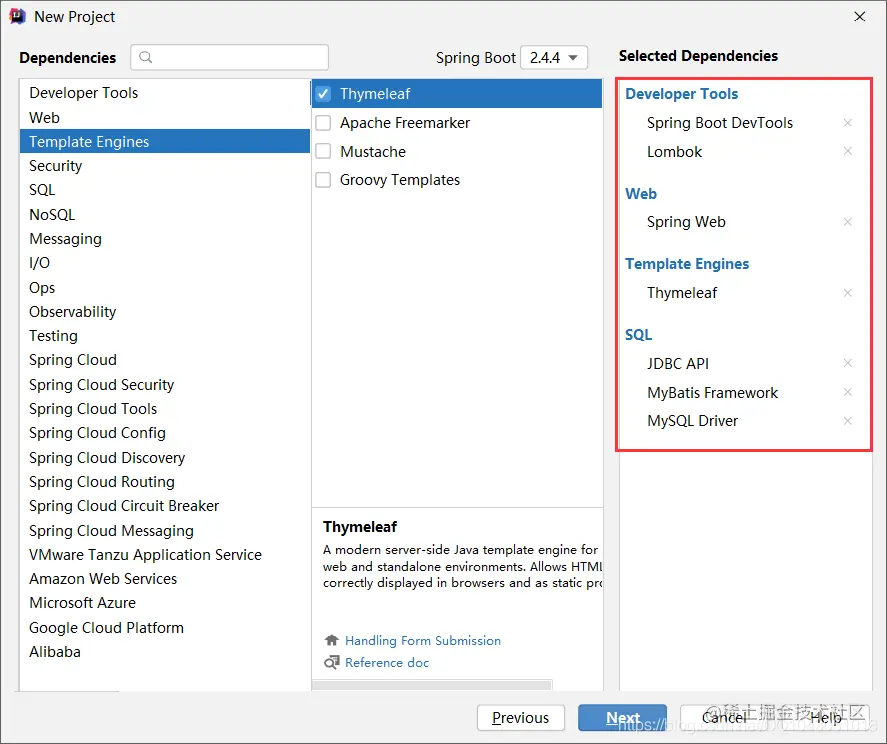The image size is (887, 744).
Task: Click the search magnifier icon in the Dependencies field
Action: 145,57
